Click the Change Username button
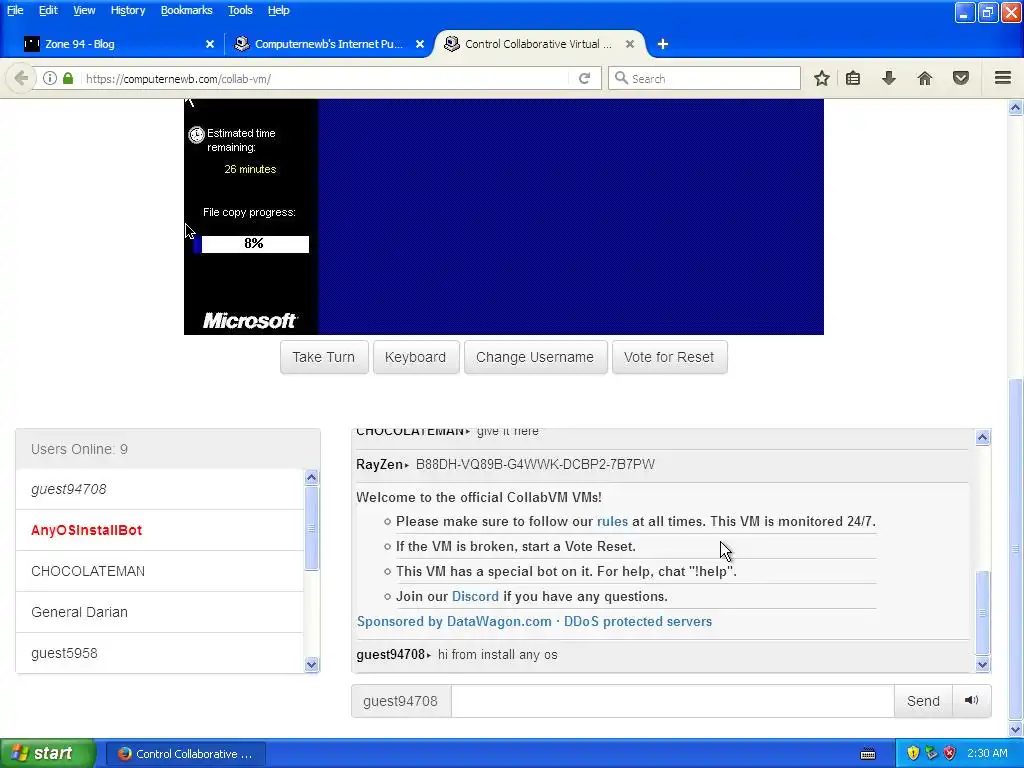1024x768 pixels. coord(535,357)
